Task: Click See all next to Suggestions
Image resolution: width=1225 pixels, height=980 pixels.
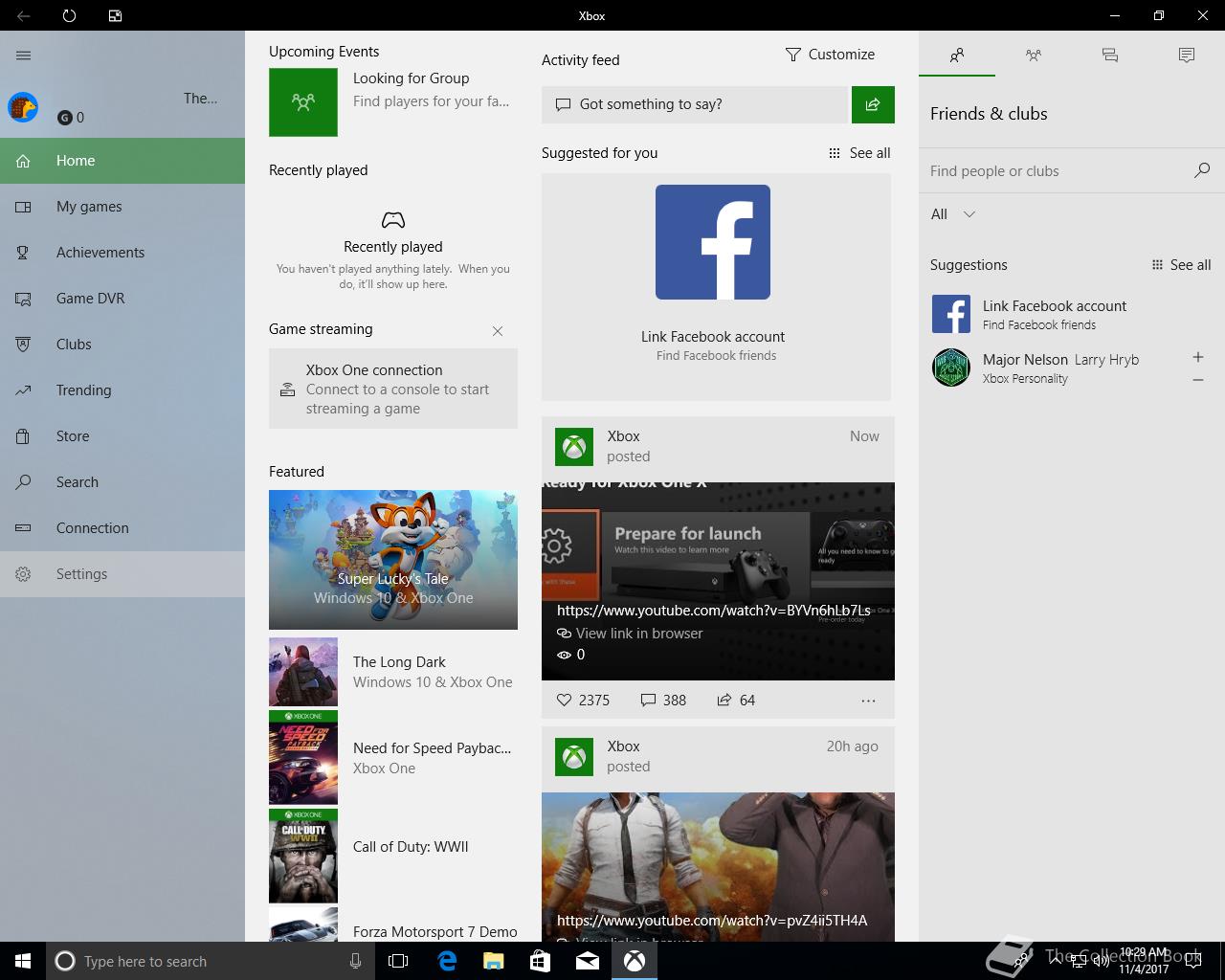Action: (1180, 265)
